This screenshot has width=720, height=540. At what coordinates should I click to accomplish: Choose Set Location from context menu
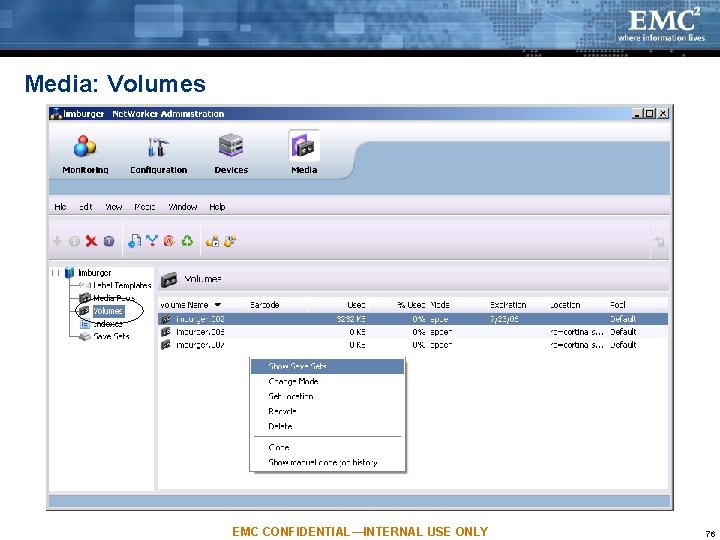point(327,396)
